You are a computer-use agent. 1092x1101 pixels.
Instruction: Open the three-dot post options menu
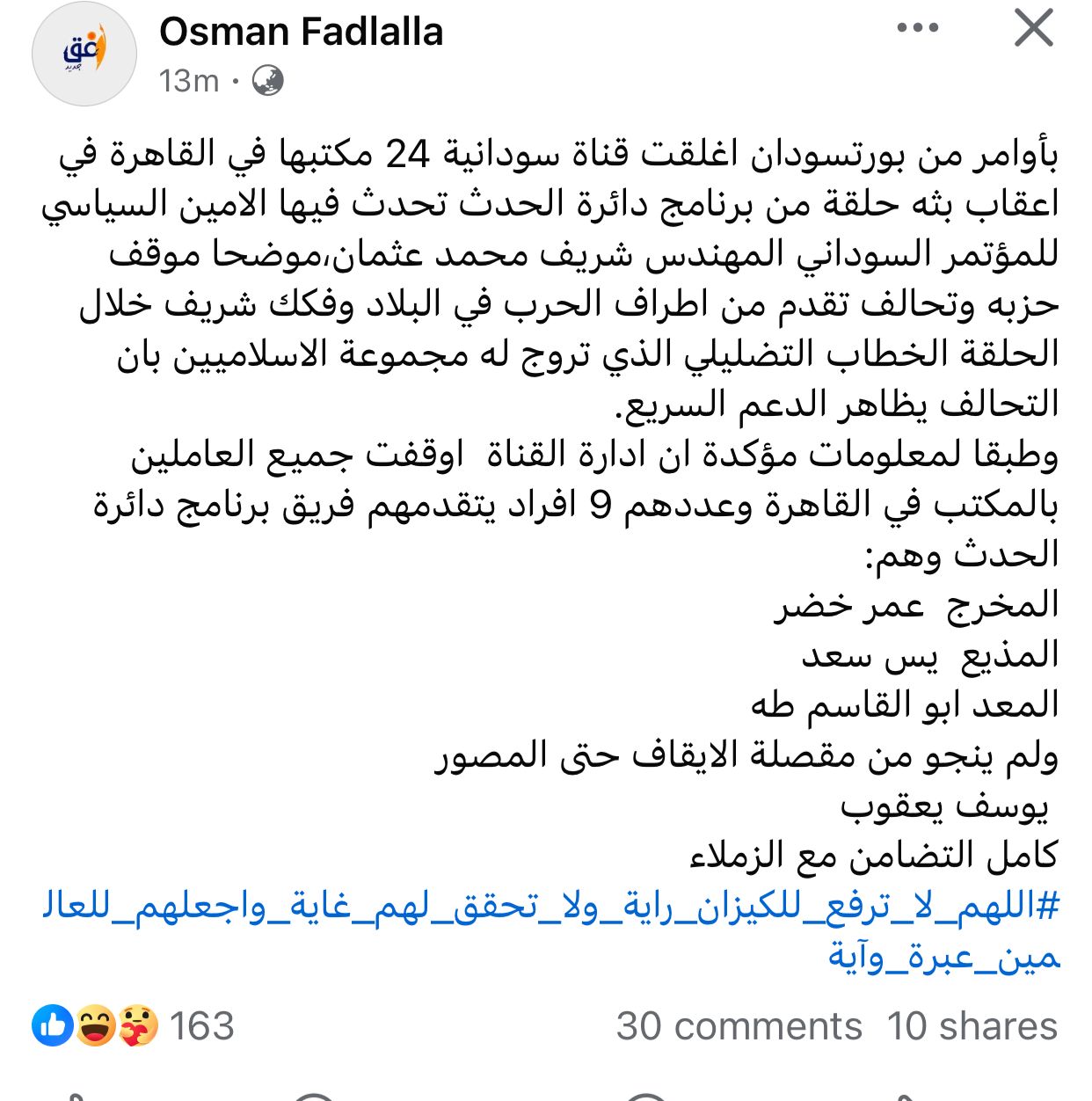pyautogui.click(x=918, y=29)
